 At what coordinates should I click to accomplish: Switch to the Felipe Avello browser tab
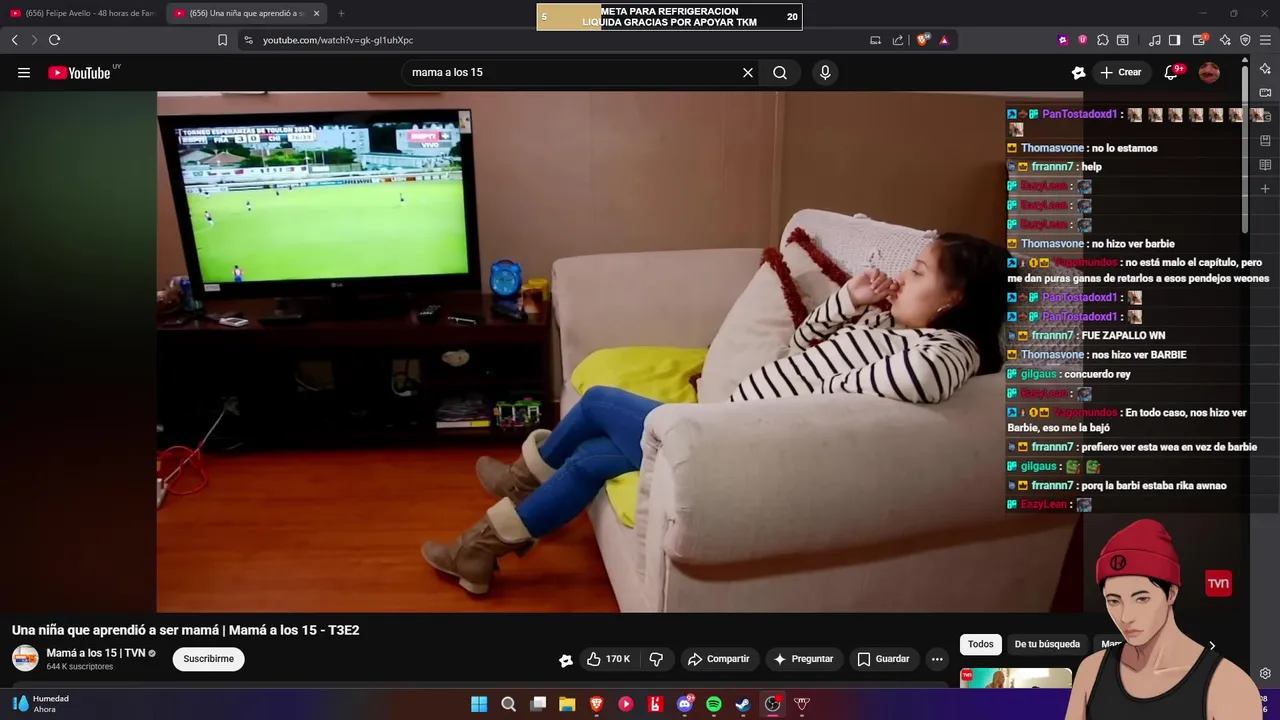[82, 13]
